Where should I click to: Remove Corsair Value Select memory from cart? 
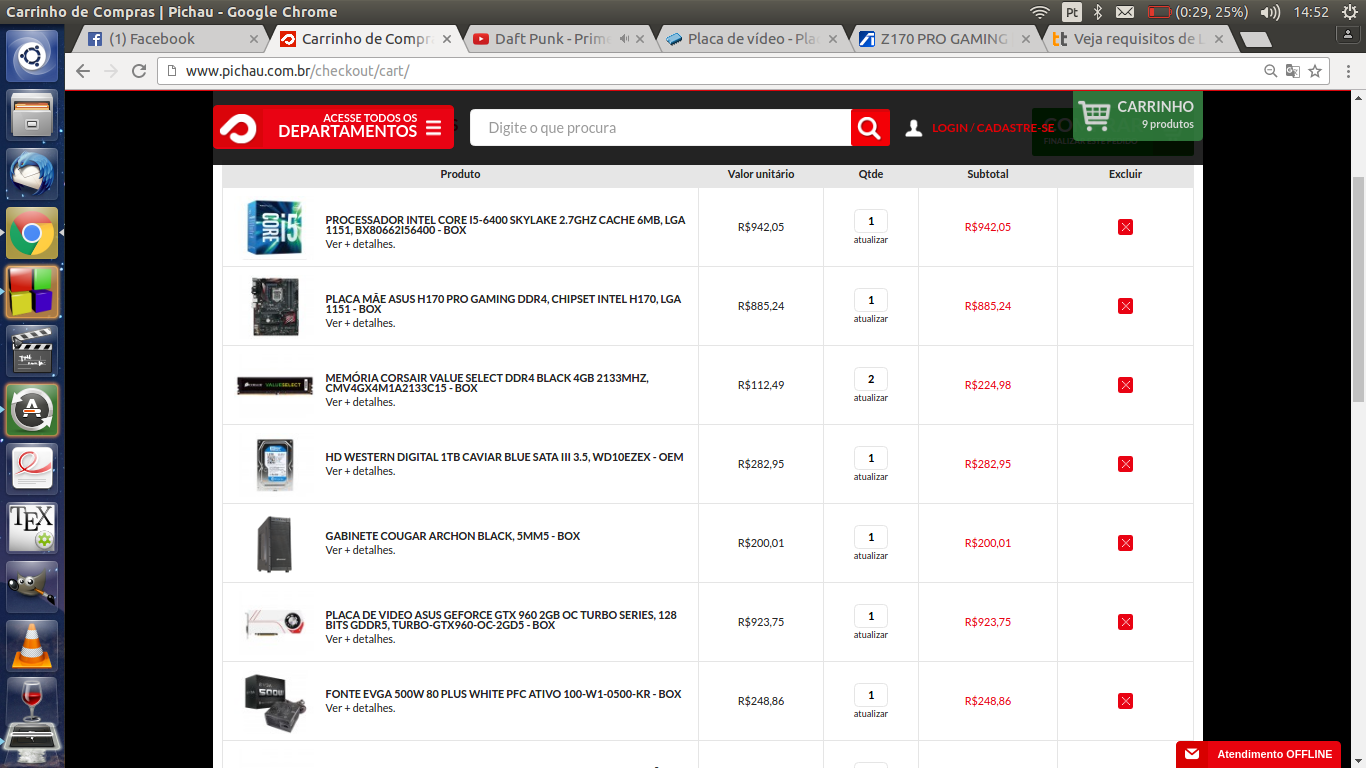(x=1125, y=385)
